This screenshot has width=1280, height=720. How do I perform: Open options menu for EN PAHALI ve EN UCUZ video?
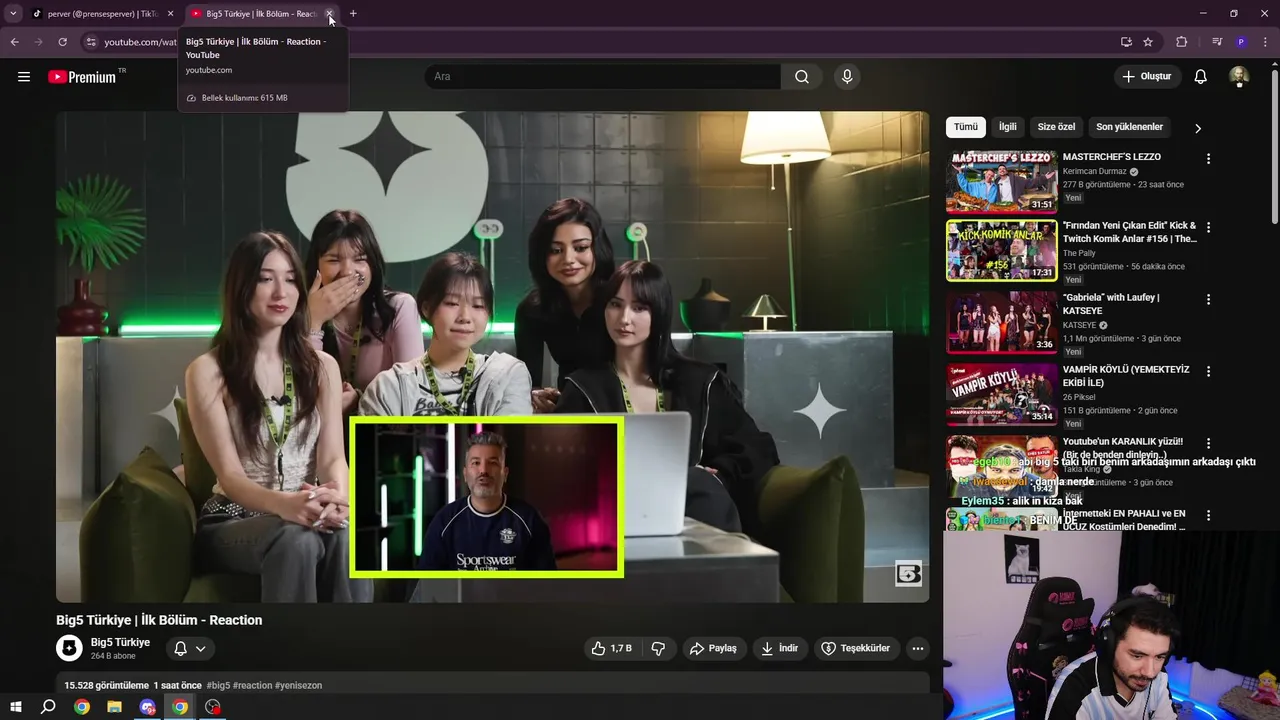point(1208,515)
